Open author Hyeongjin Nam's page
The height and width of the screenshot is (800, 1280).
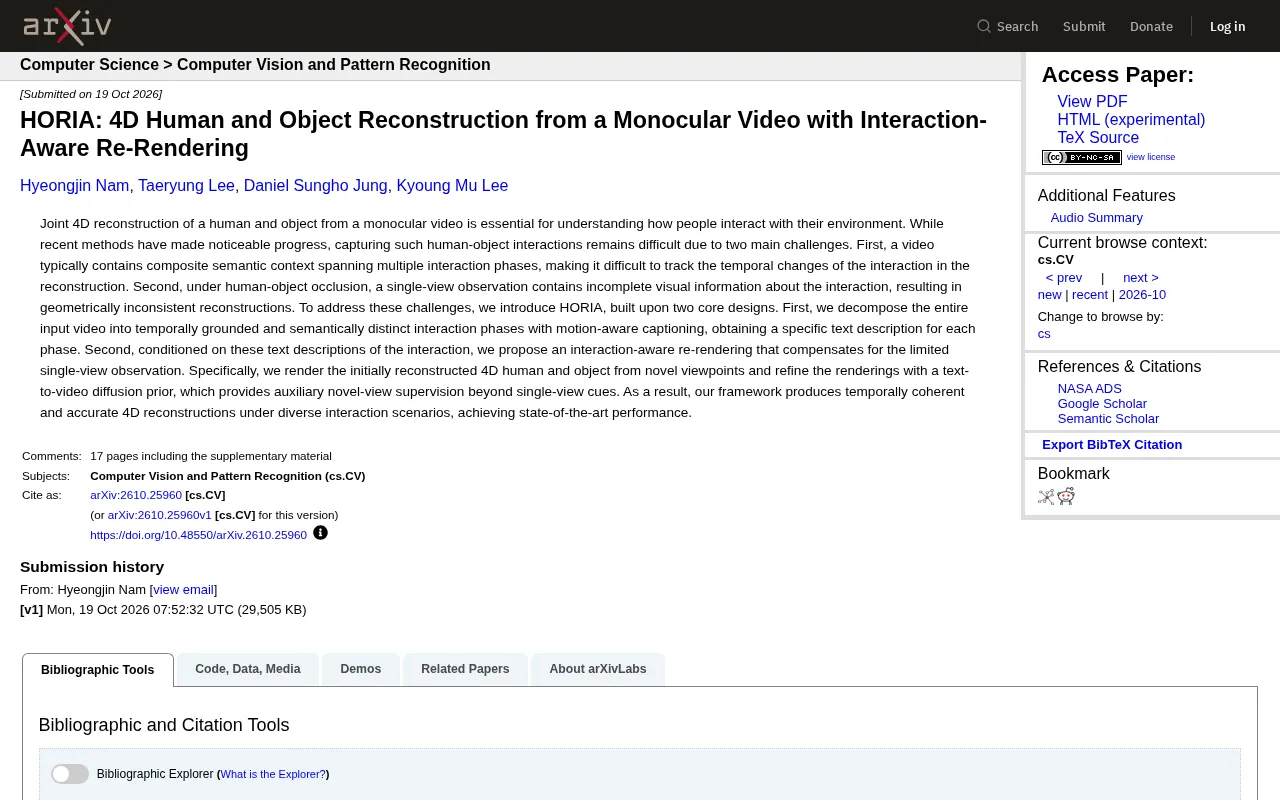click(74, 186)
